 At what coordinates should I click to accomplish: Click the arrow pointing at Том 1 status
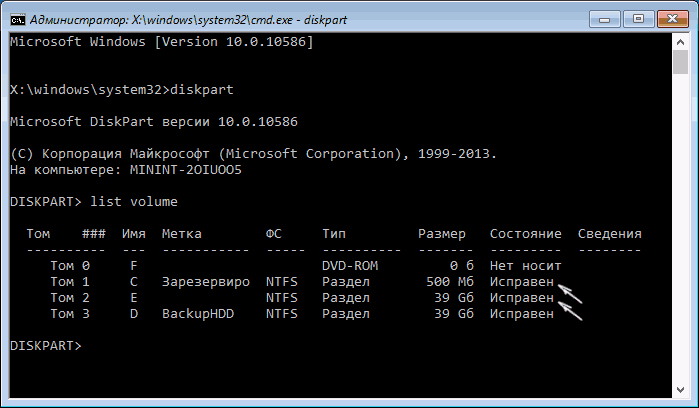coord(571,291)
